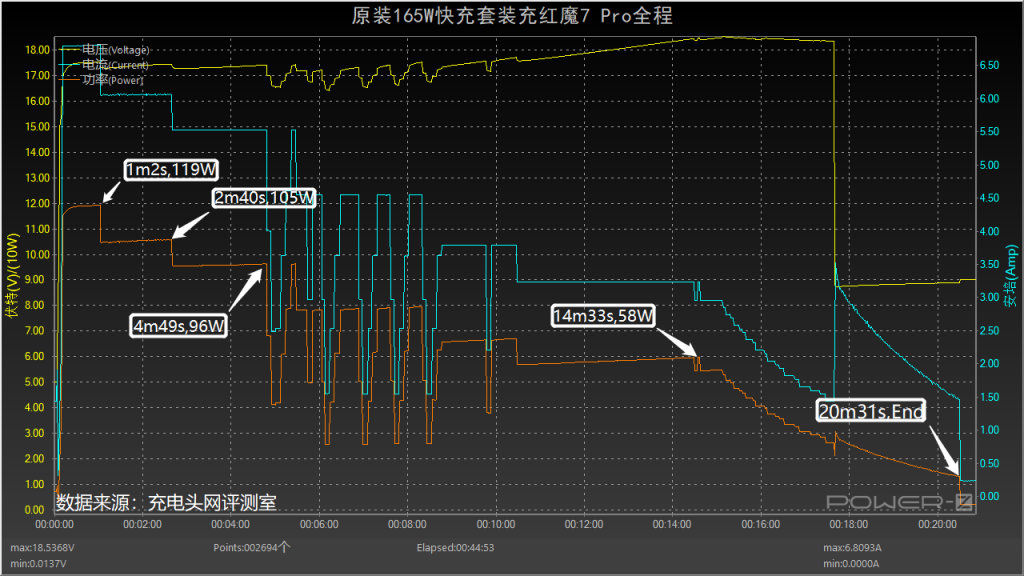Viewport: 1024px width, 576px height.
Task: Click the 6.50 current axis label
Action: click(x=989, y=65)
